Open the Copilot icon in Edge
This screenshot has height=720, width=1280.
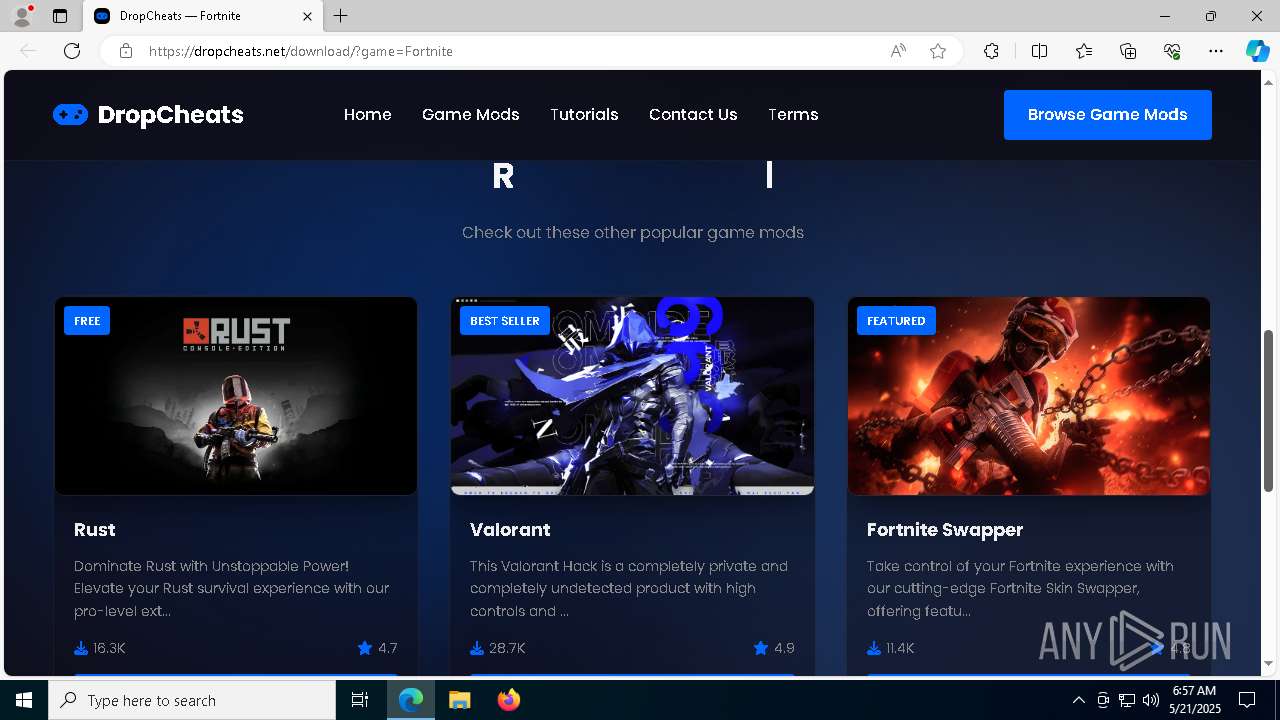pos(1257,51)
